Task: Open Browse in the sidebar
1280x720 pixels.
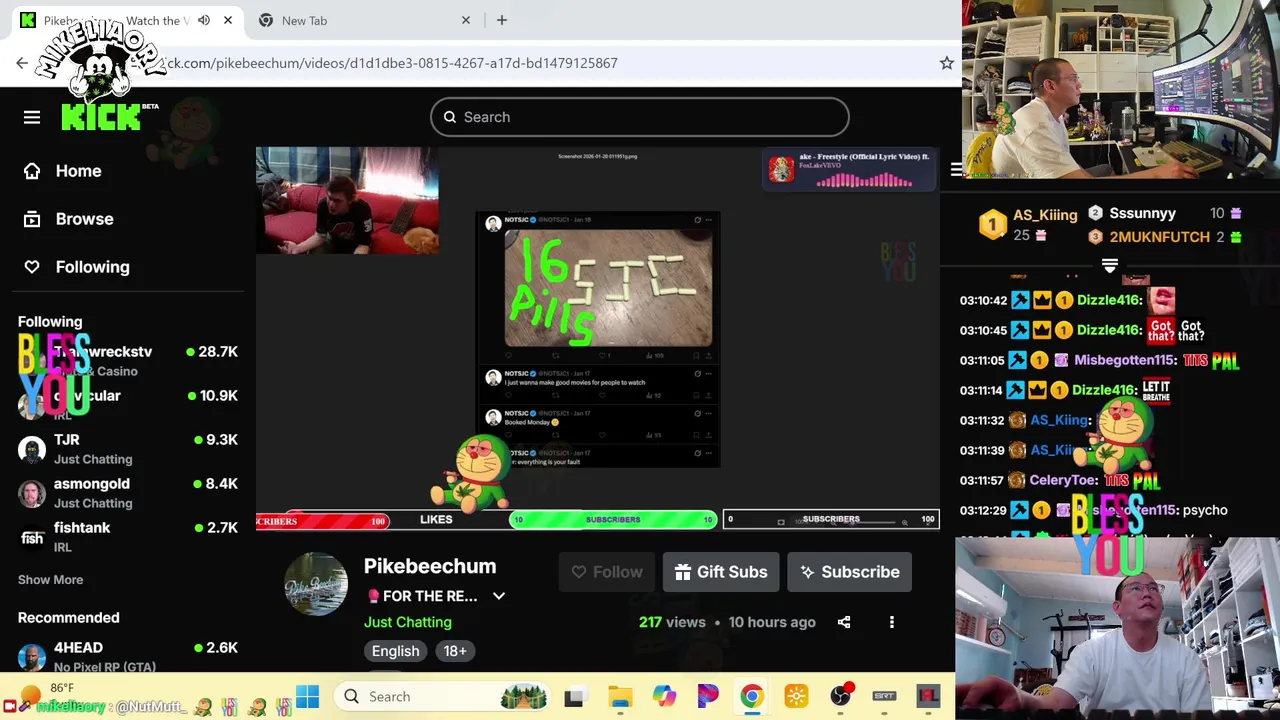Action: 84,219
